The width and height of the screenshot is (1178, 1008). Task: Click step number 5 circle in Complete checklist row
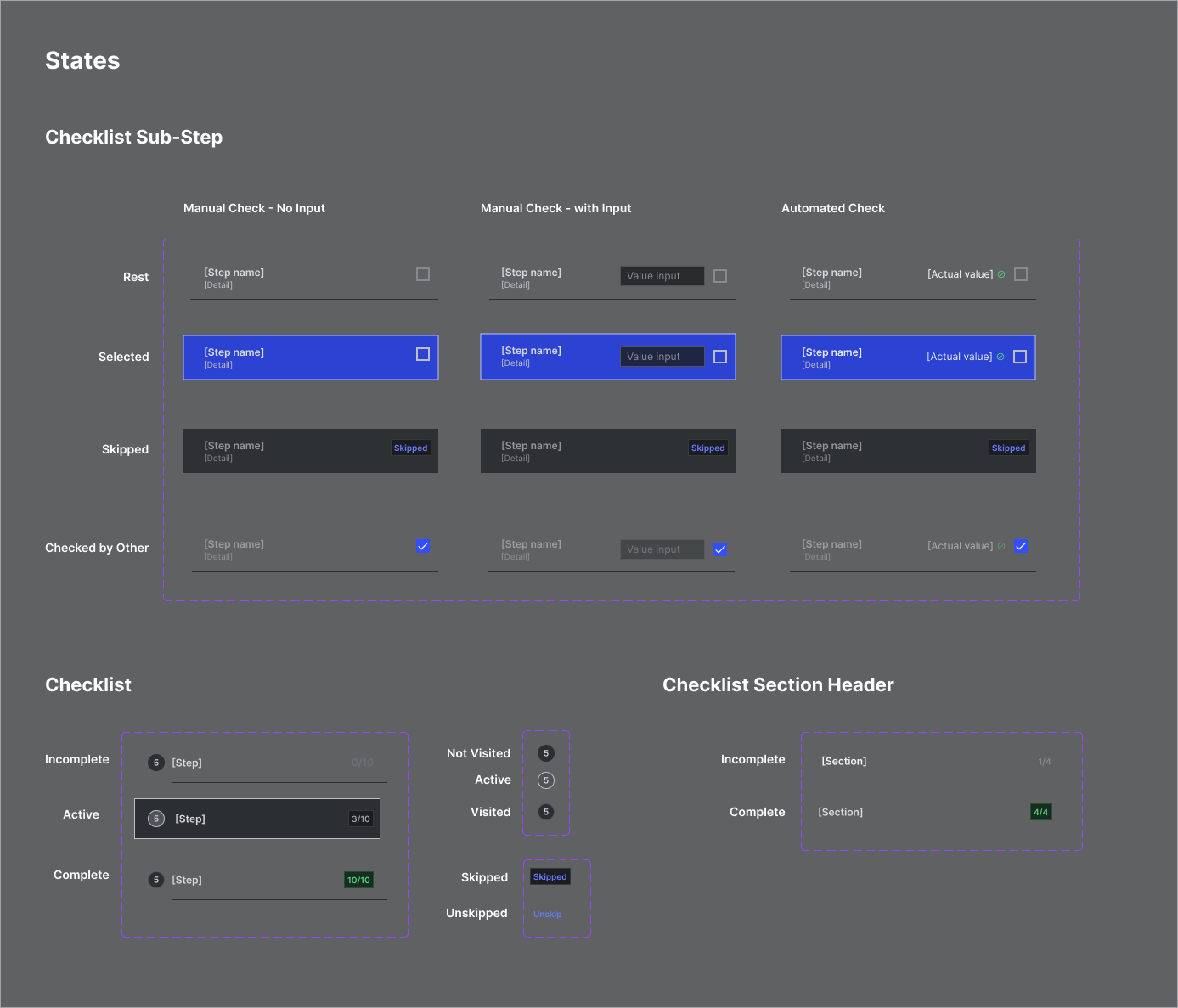[x=156, y=880]
